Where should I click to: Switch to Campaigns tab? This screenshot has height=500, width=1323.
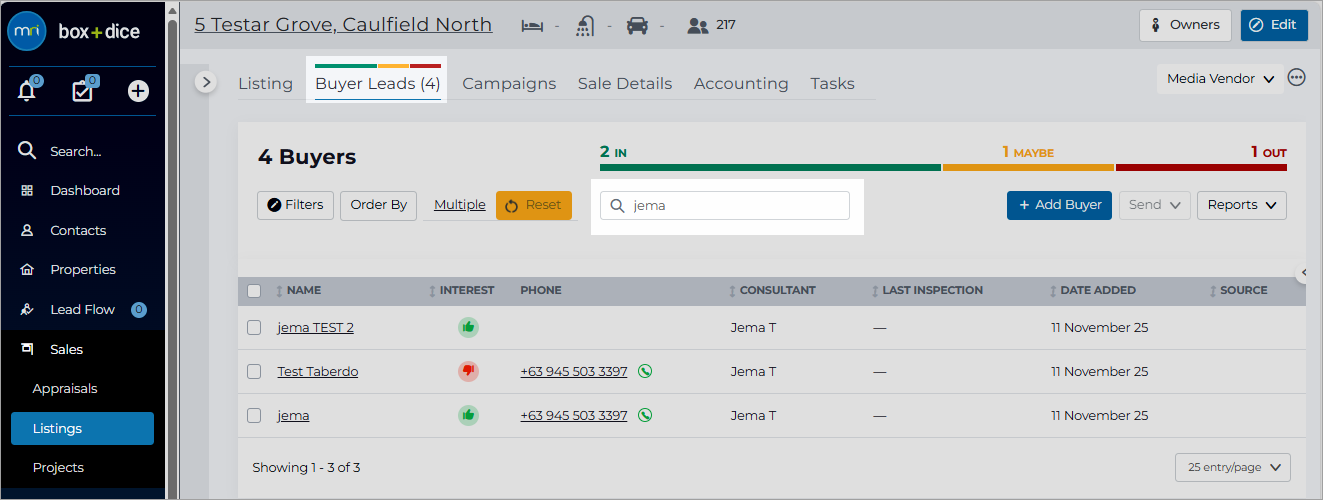click(x=509, y=84)
